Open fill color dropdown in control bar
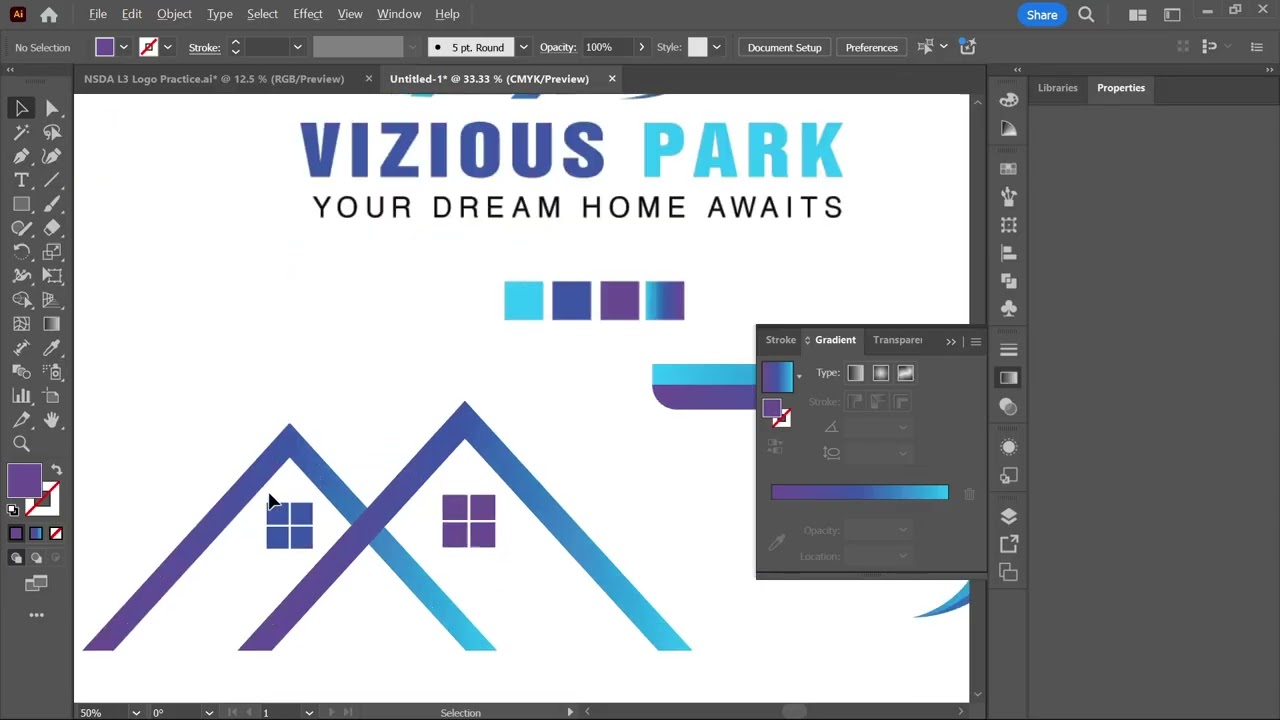1280x720 pixels. (x=124, y=47)
